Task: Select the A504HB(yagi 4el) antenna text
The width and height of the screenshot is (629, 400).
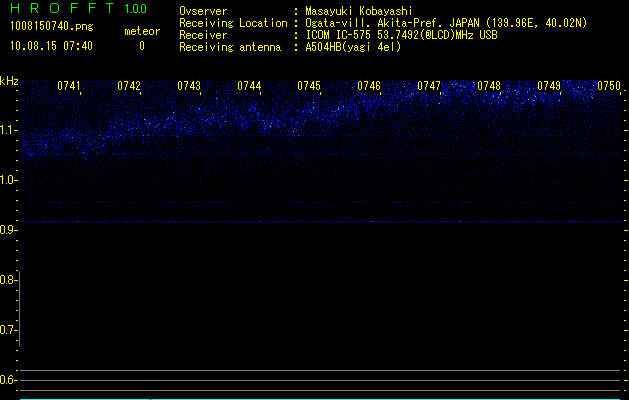Action: point(353,47)
